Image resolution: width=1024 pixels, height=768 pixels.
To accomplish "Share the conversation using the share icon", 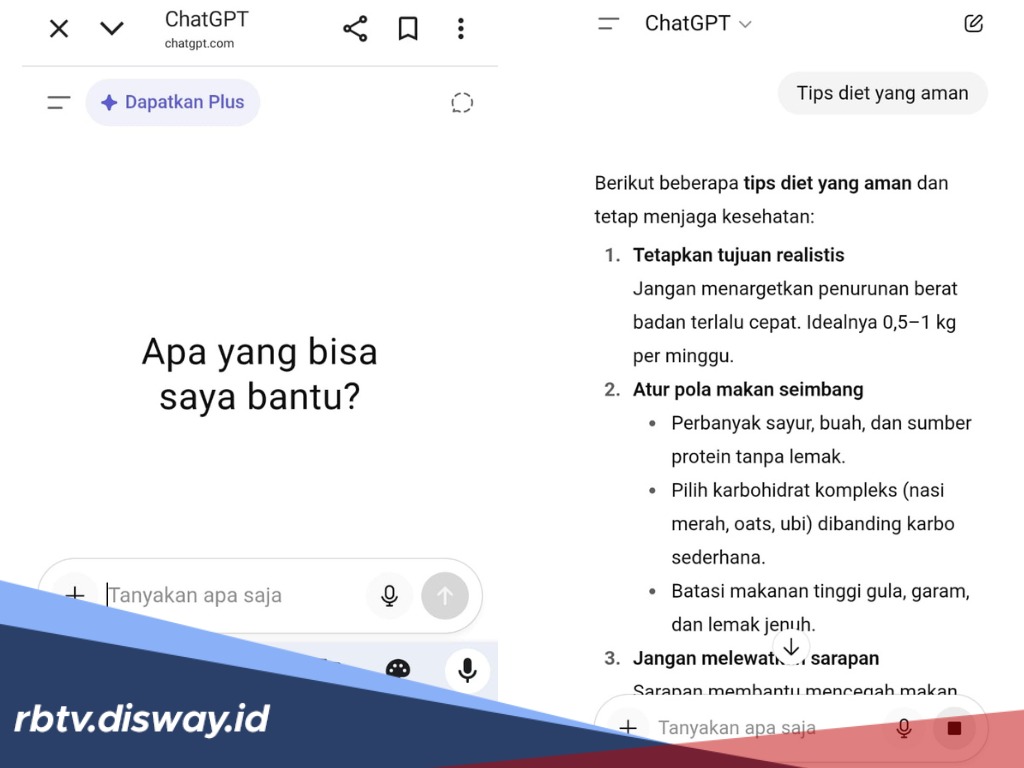I will click(x=355, y=28).
